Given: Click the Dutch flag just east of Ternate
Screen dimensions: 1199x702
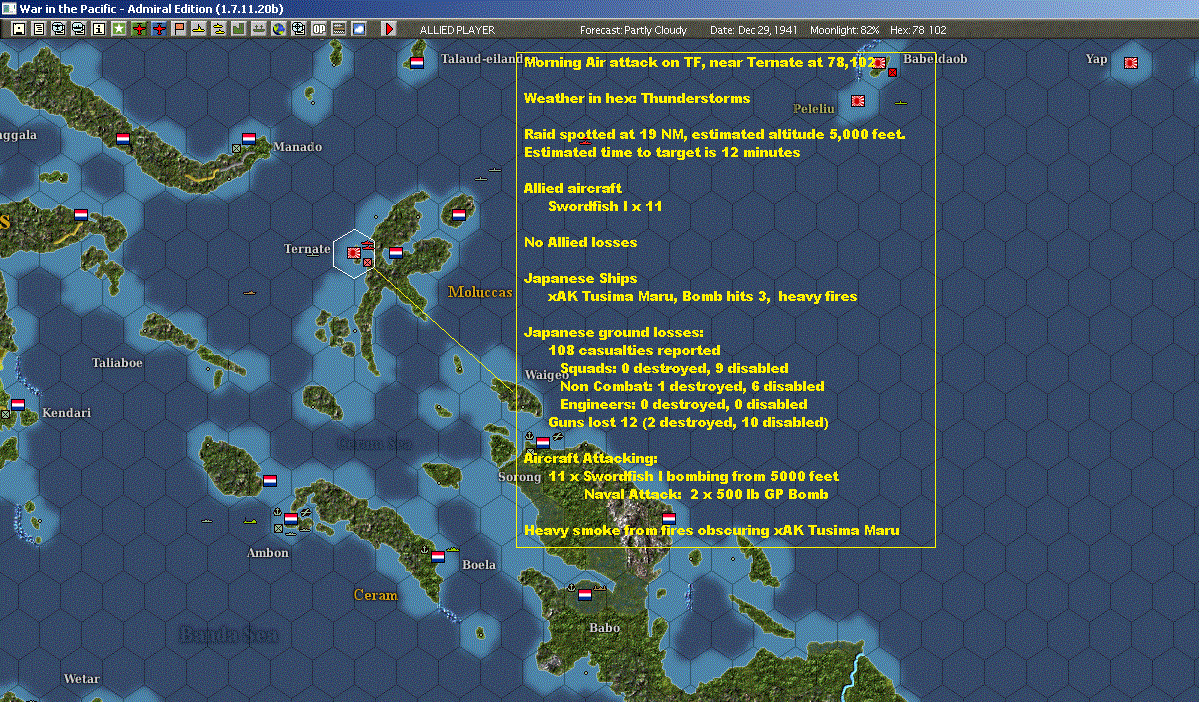Looking at the screenshot, I should (395, 252).
